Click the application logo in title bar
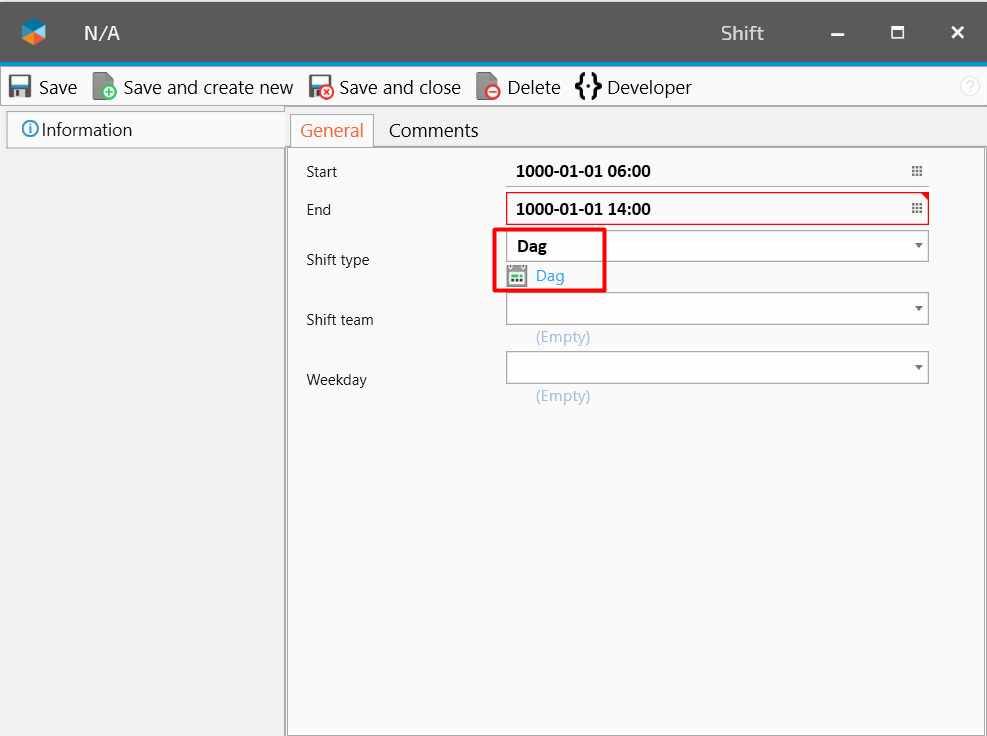The height and width of the screenshot is (736, 987). pos(34,33)
